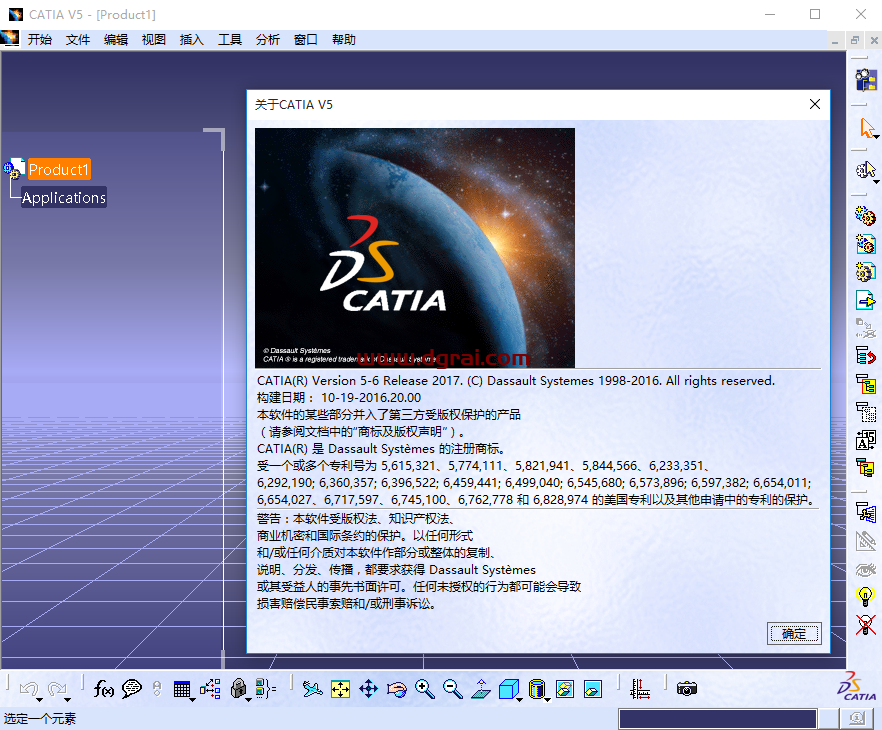Click the shading view mode cylinder icon

pyautogui.click(x=537, y=688)
